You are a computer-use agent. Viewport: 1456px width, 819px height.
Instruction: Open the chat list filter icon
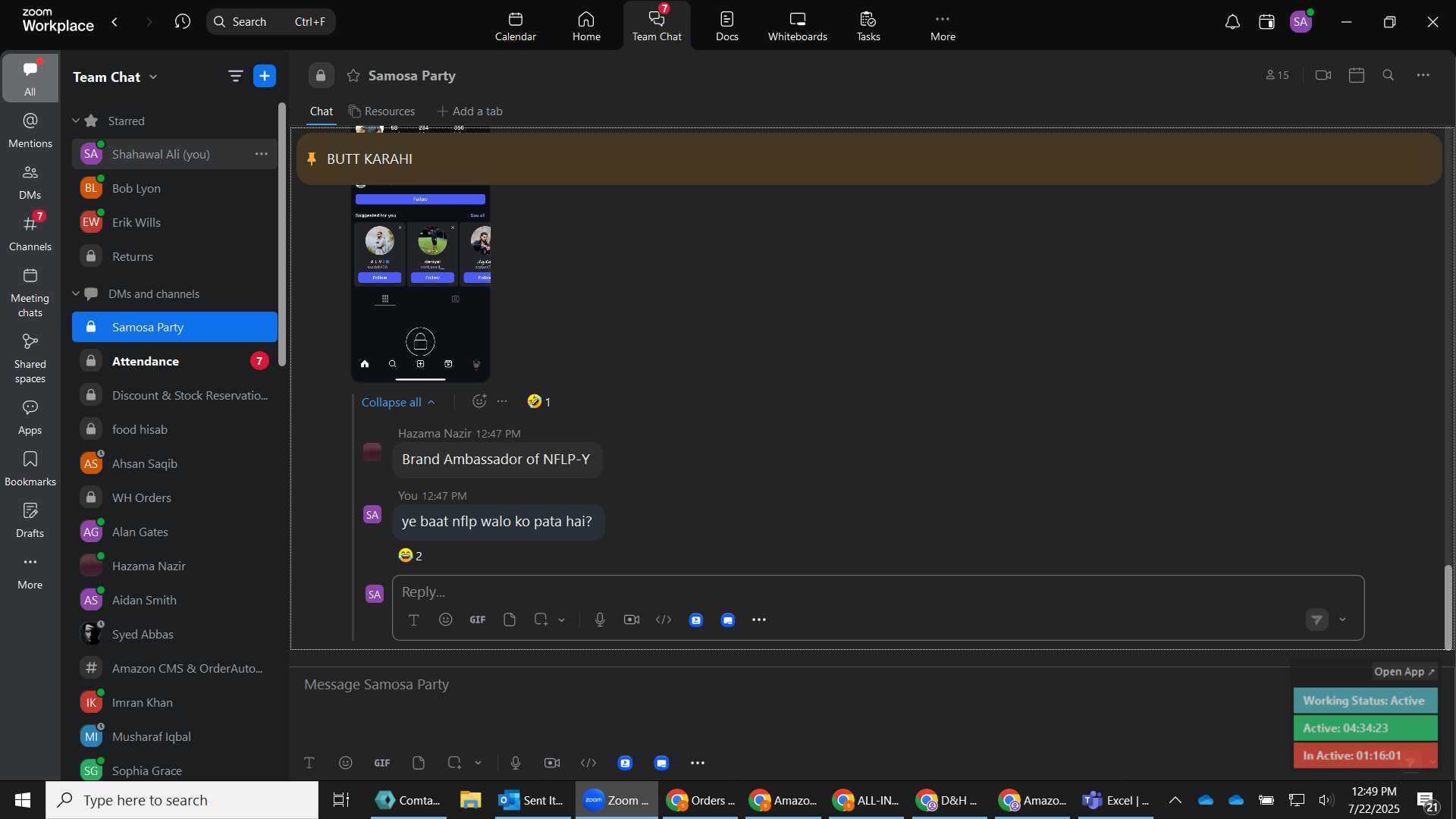[x=235, y=76]
